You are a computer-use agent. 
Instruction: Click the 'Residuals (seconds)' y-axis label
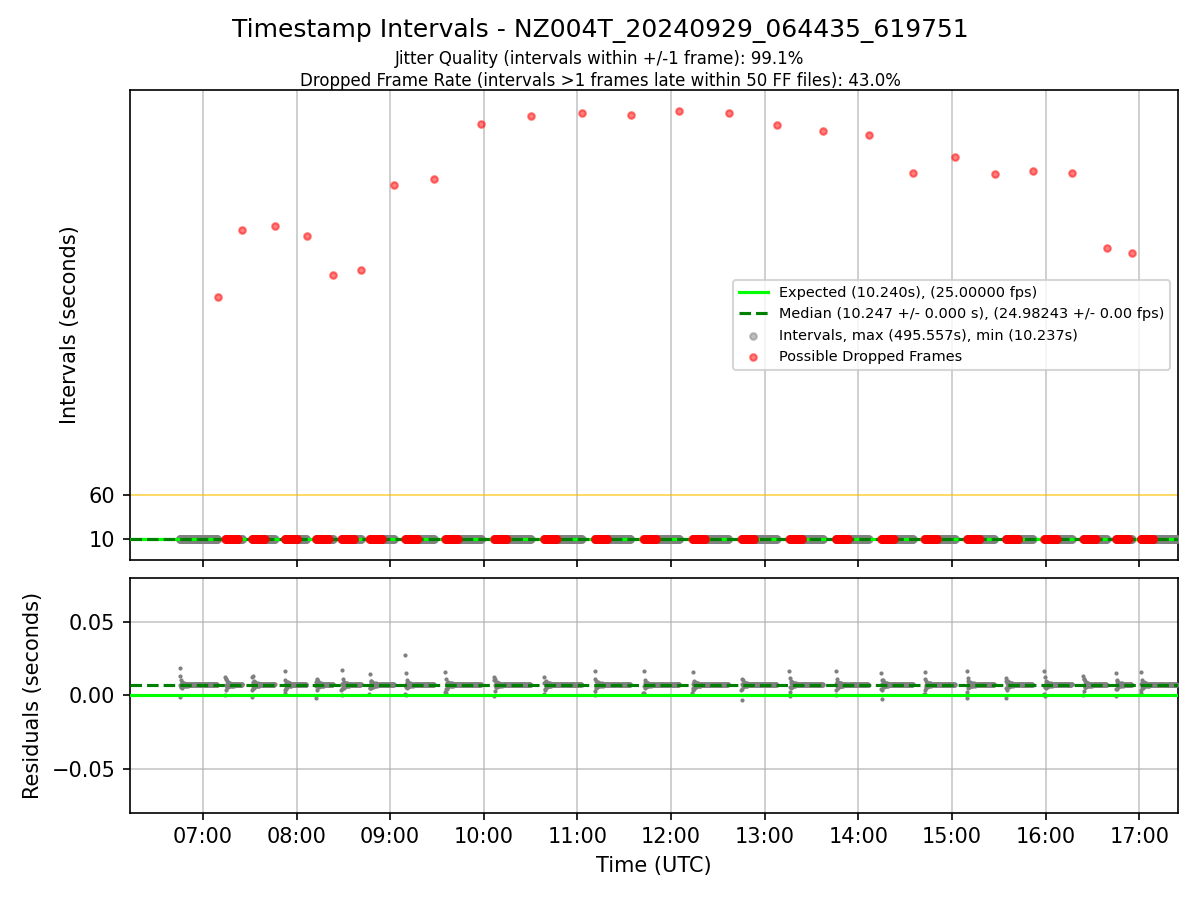click(32, 696)
